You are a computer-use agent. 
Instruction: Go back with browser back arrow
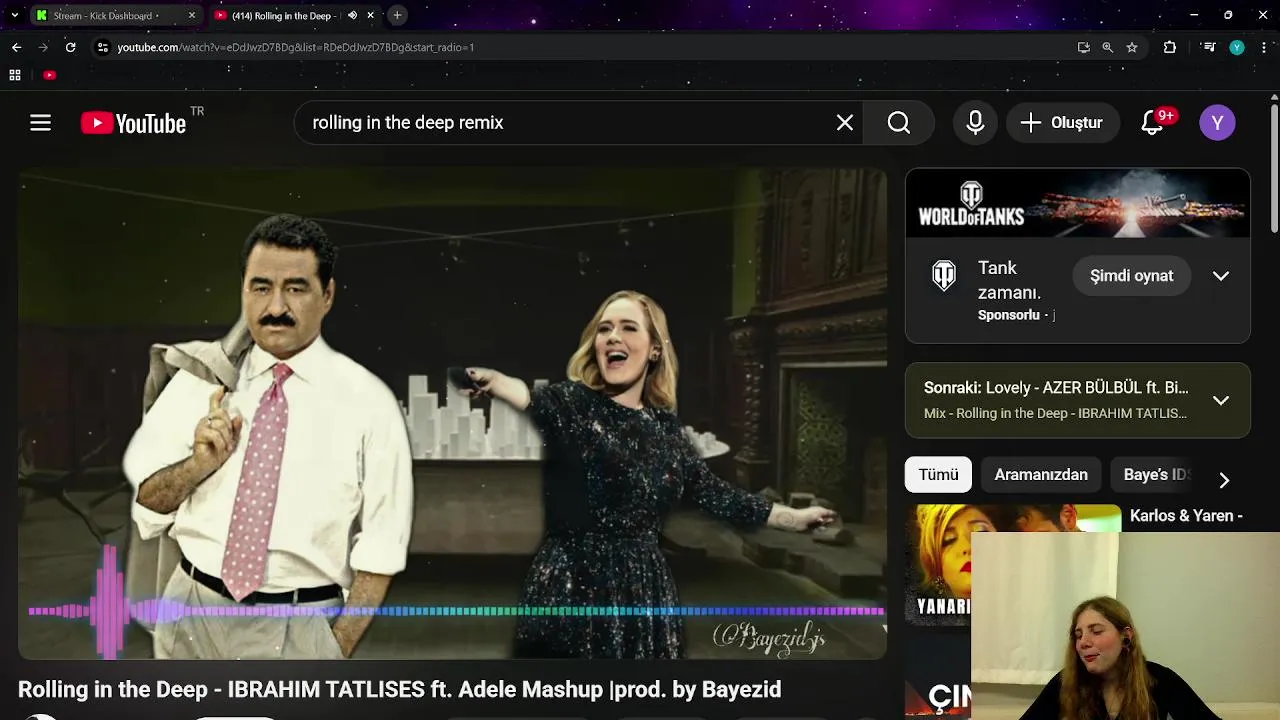(16, 47)
